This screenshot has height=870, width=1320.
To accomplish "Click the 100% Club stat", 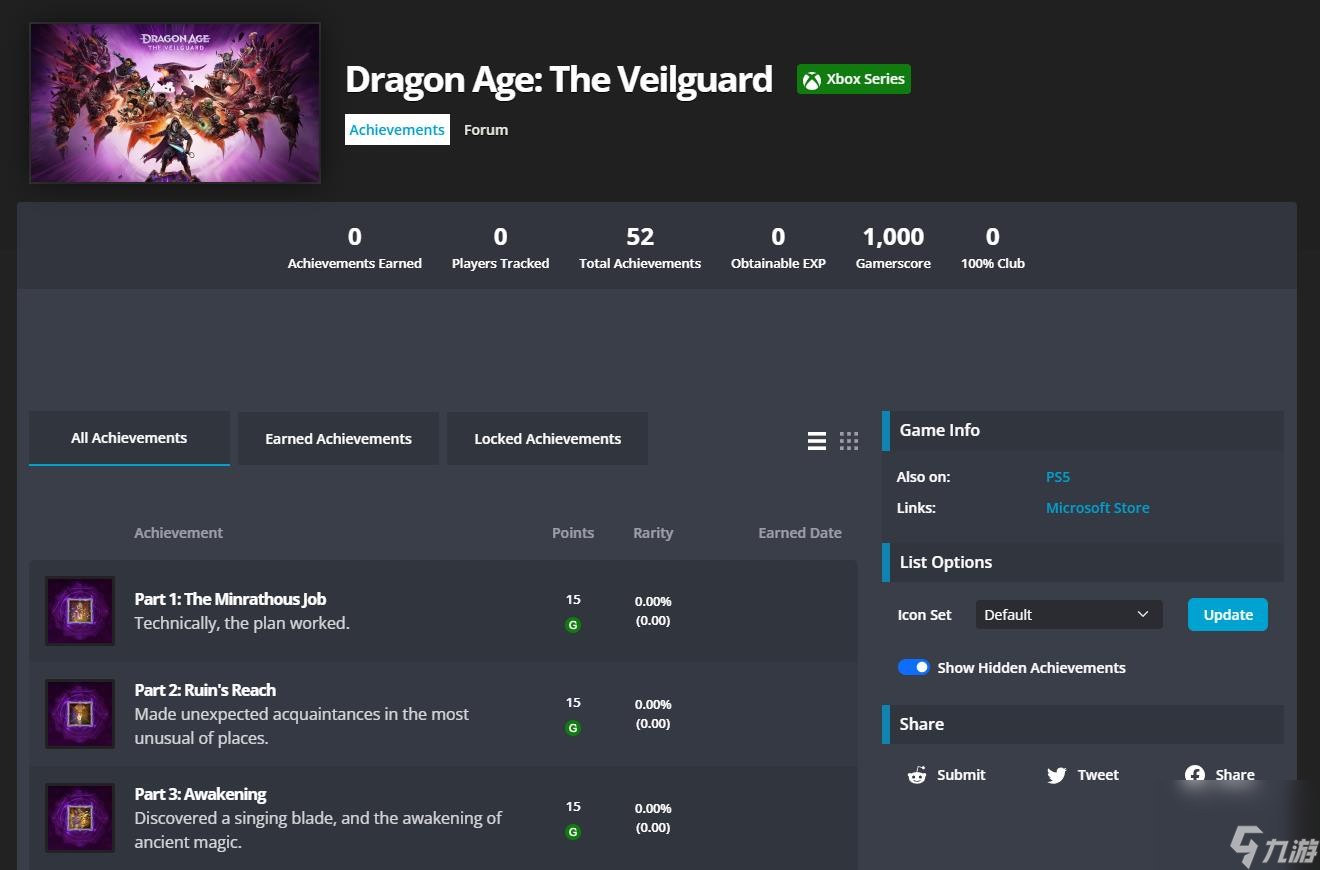I will (x=993, y=248).
